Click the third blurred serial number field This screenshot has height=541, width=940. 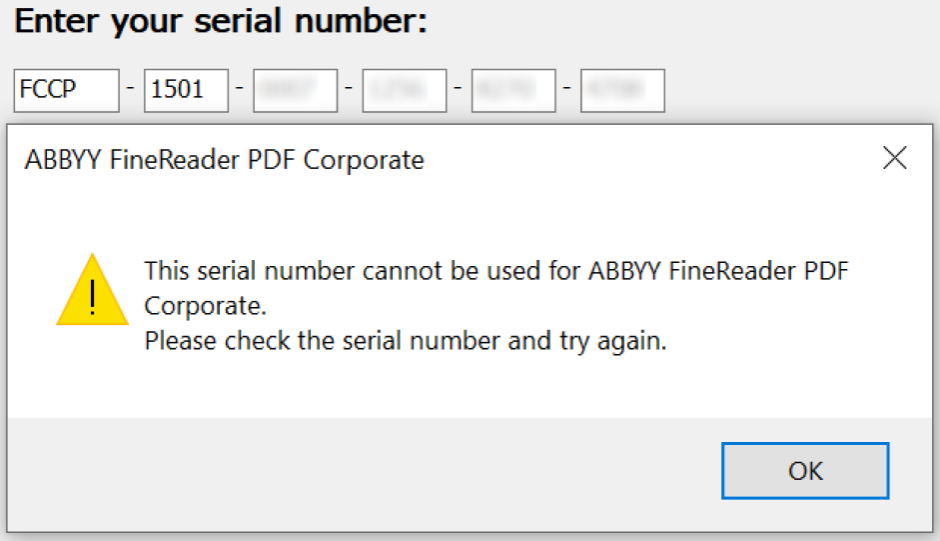(296, 91)
